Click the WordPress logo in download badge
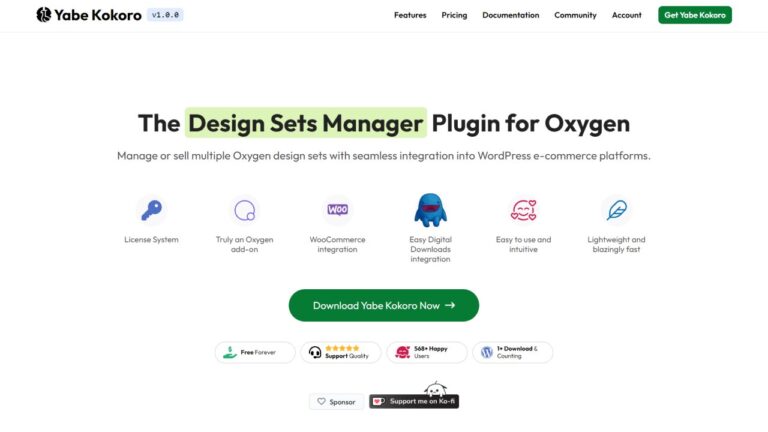 (x=487, y=352)
